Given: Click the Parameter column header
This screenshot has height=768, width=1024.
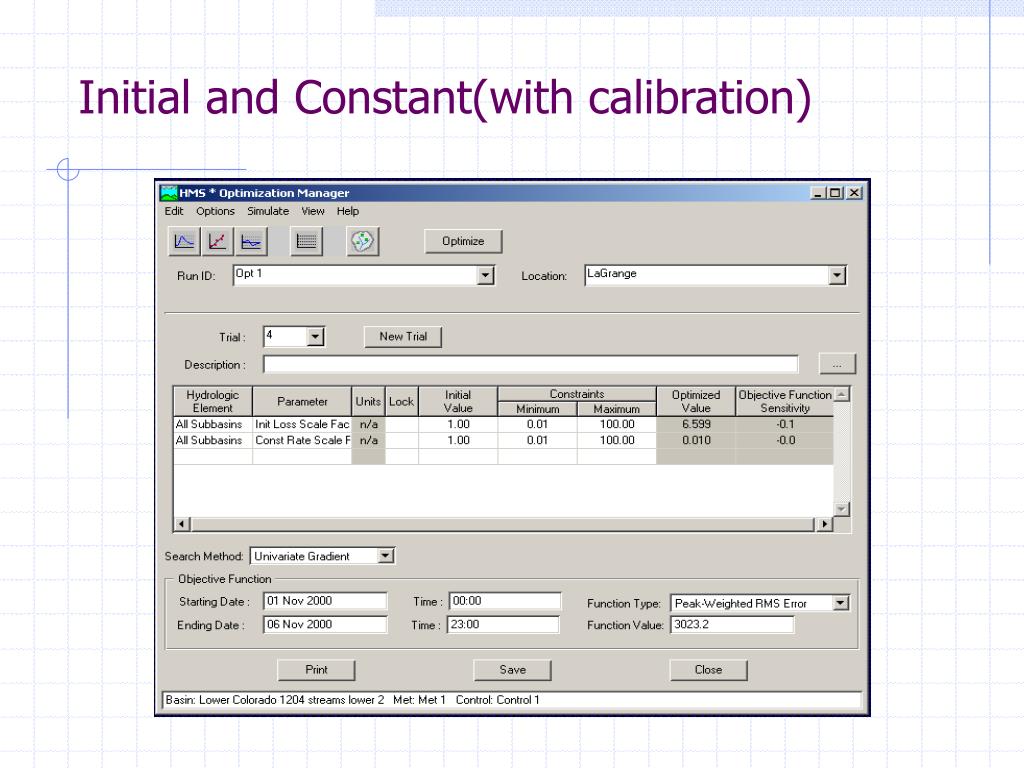Looking at the screenshot, I should click(x=302, y=402).
